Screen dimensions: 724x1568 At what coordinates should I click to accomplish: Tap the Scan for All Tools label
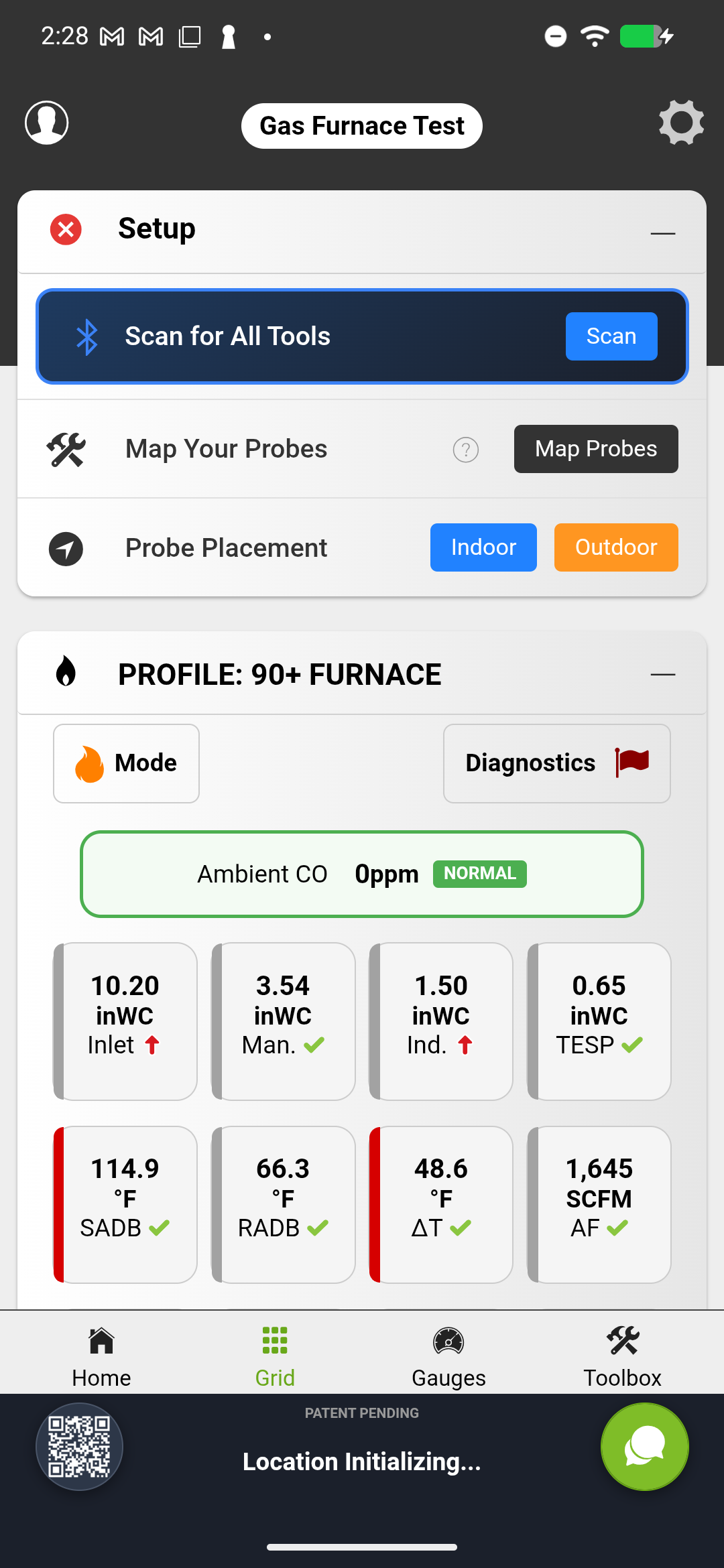pos(228,336)
